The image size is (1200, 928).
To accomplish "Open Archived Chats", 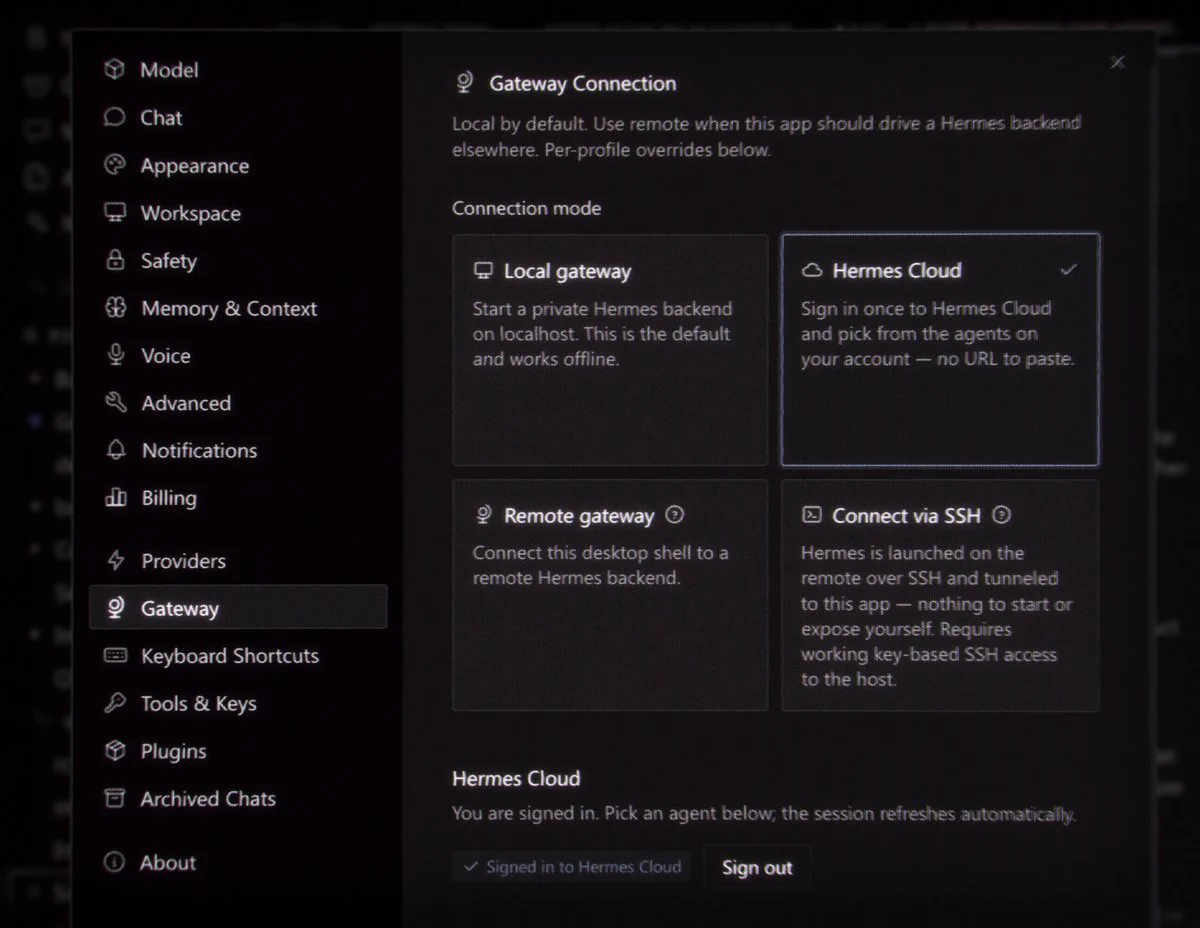I will [238, 798].
